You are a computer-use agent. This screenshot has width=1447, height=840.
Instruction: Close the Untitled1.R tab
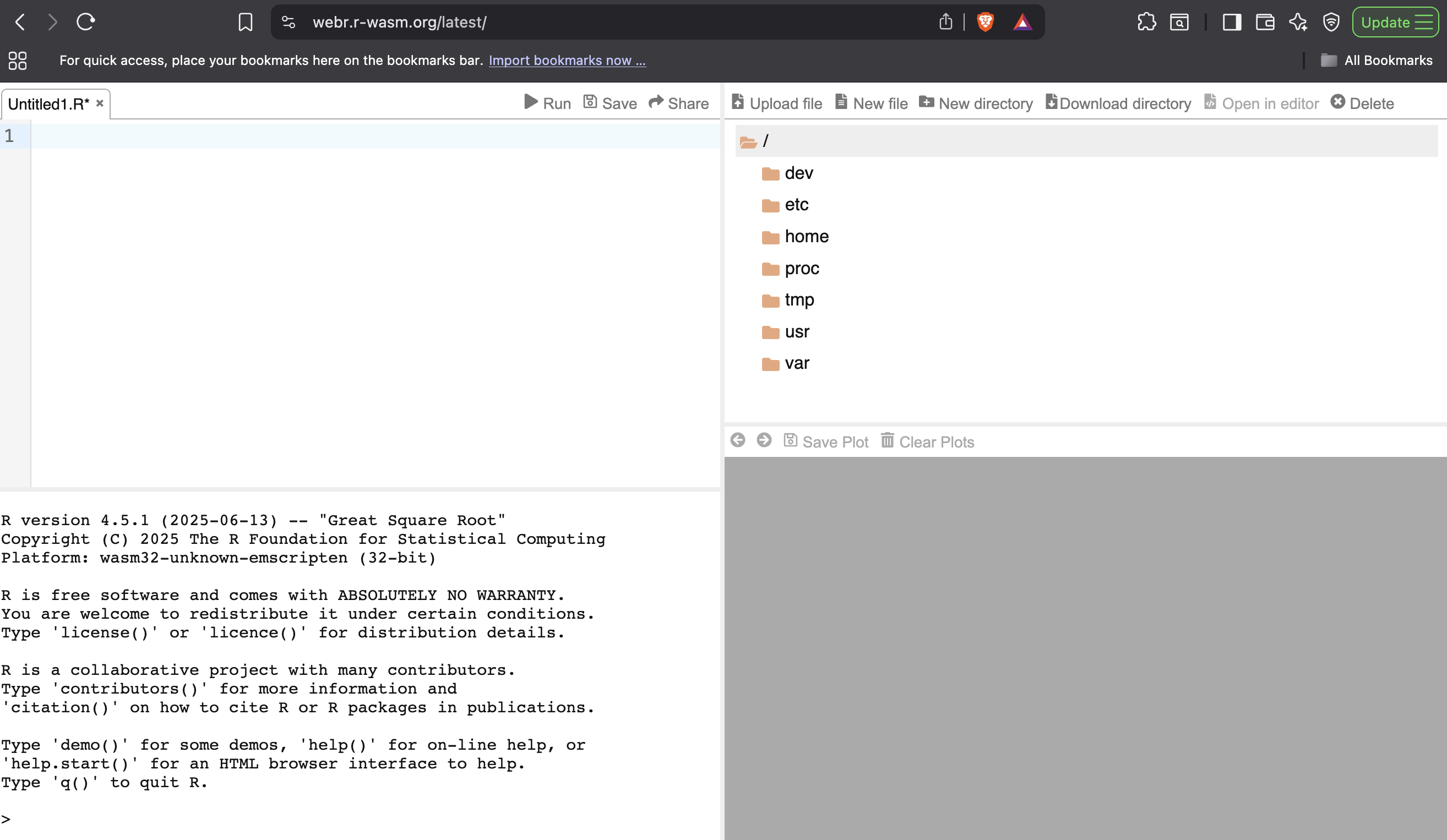pos(100,103)
